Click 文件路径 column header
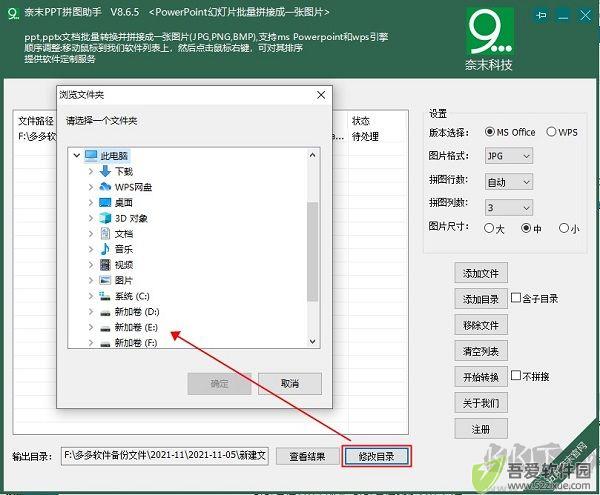 pos(36,121)
